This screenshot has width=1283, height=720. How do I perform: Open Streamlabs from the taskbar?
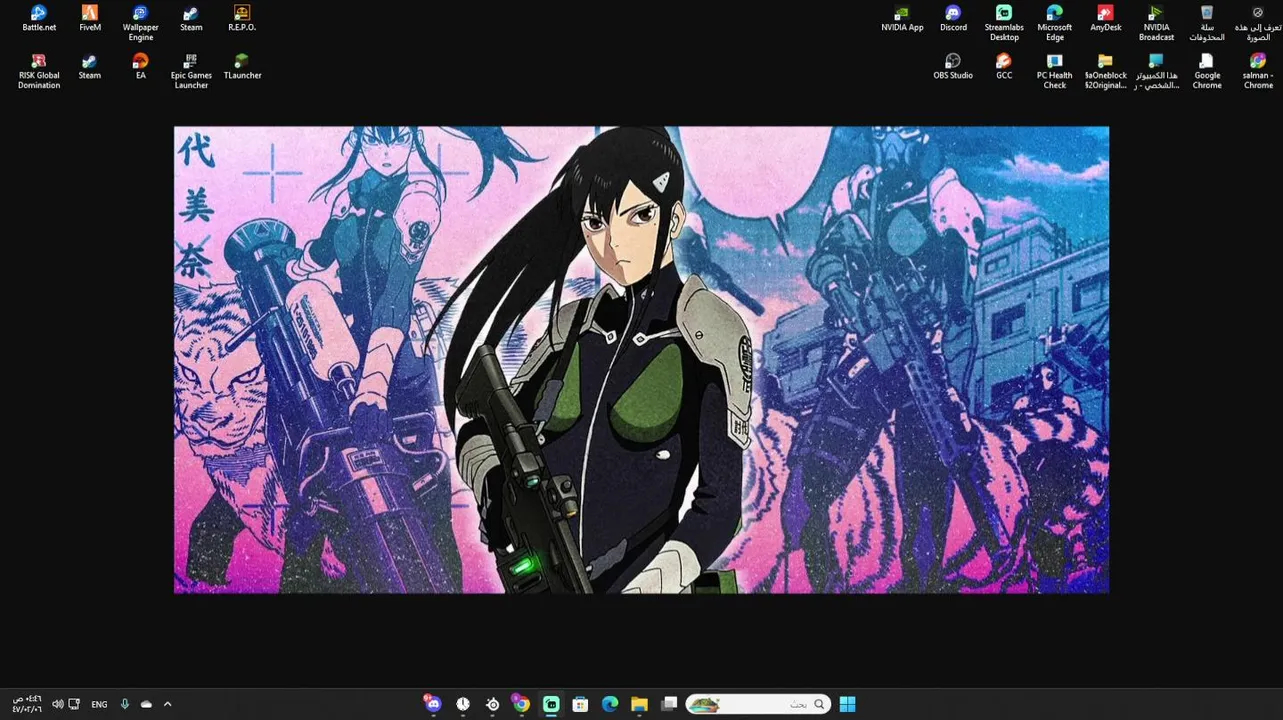(x=551, y=704)
